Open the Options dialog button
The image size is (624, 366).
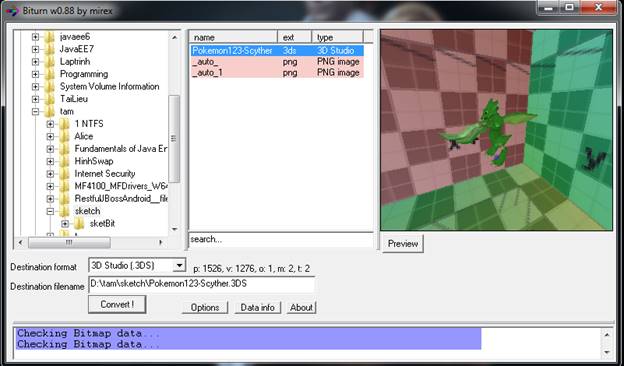[205, 308]
